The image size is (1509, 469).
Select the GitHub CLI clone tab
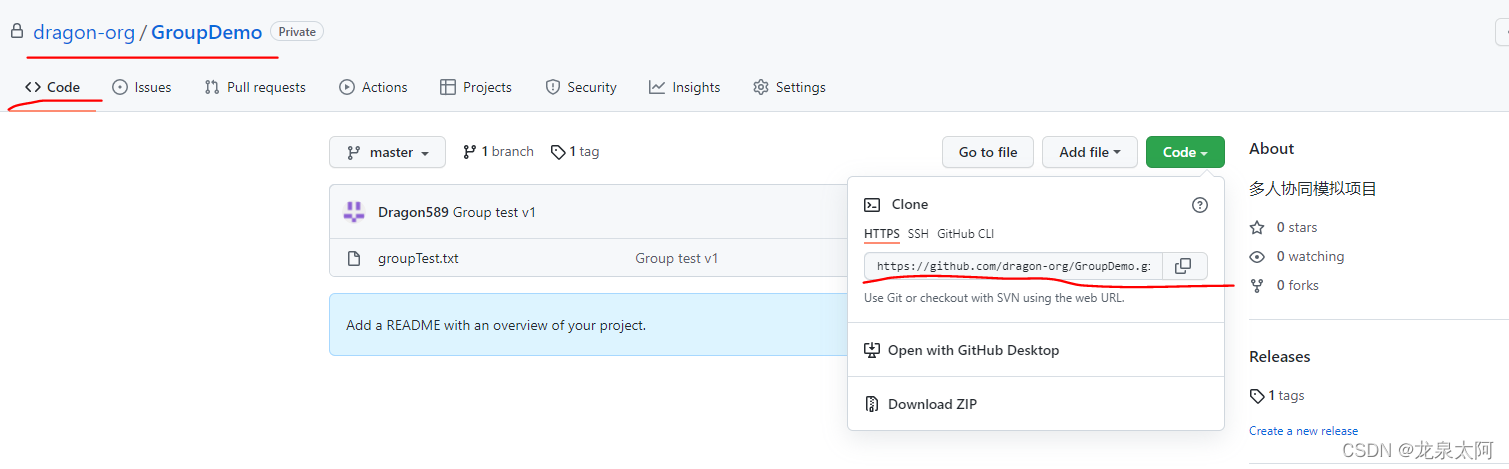tap(965, 234)
